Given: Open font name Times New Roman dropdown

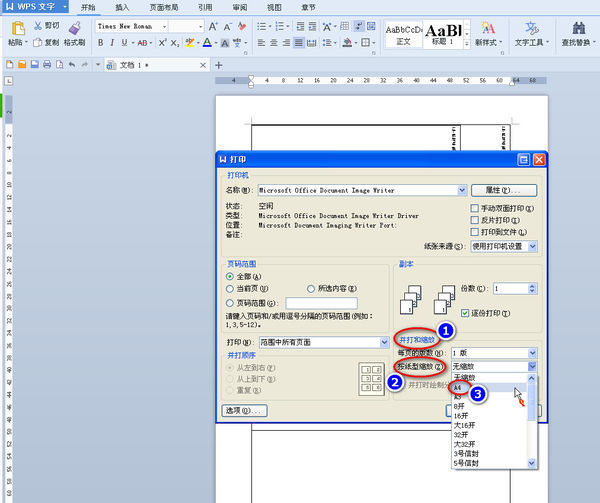Looking at the screenshot, I should point(165,26).
